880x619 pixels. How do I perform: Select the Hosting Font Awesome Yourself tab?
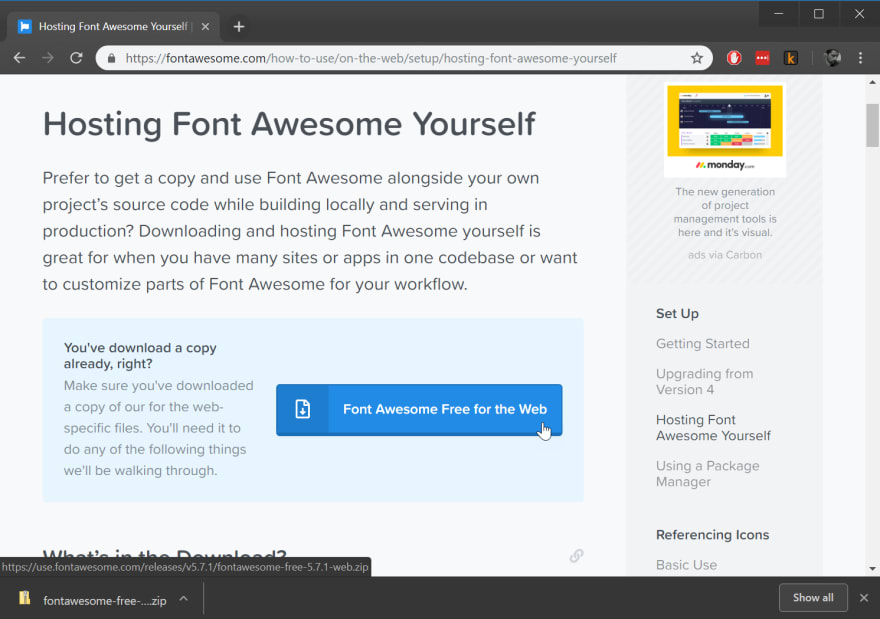(x=112, y=26)
